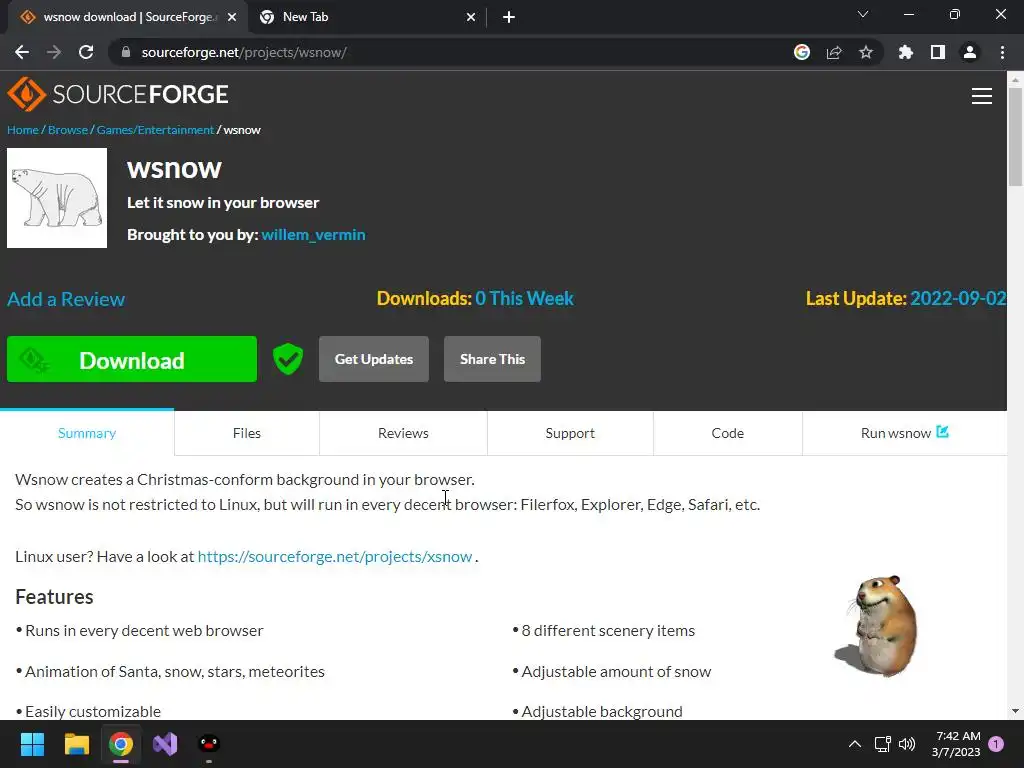
Task: Click the text 'Easily customizable'
Action: tap(93, 711)
